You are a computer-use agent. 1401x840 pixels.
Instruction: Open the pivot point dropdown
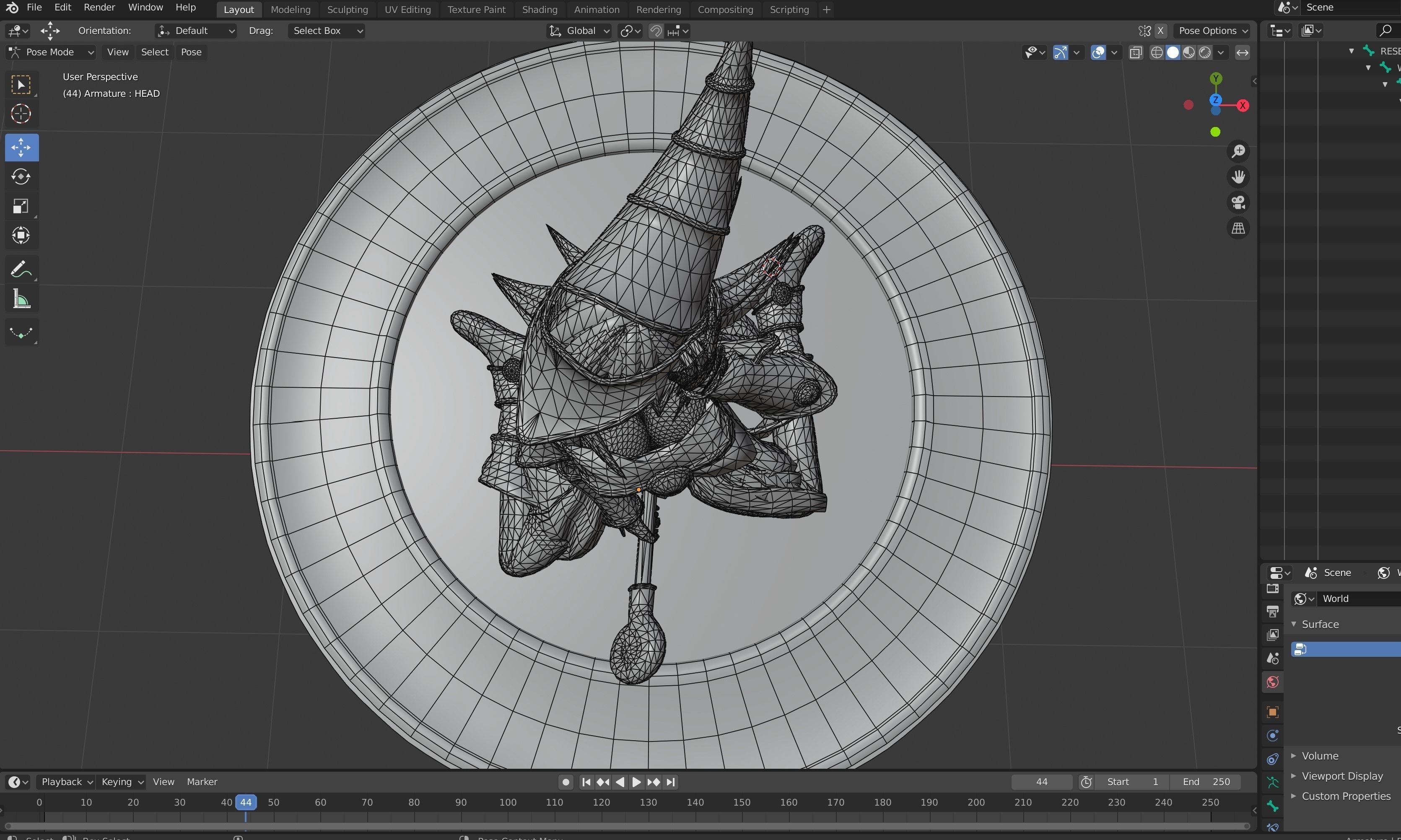click(630, 31)
